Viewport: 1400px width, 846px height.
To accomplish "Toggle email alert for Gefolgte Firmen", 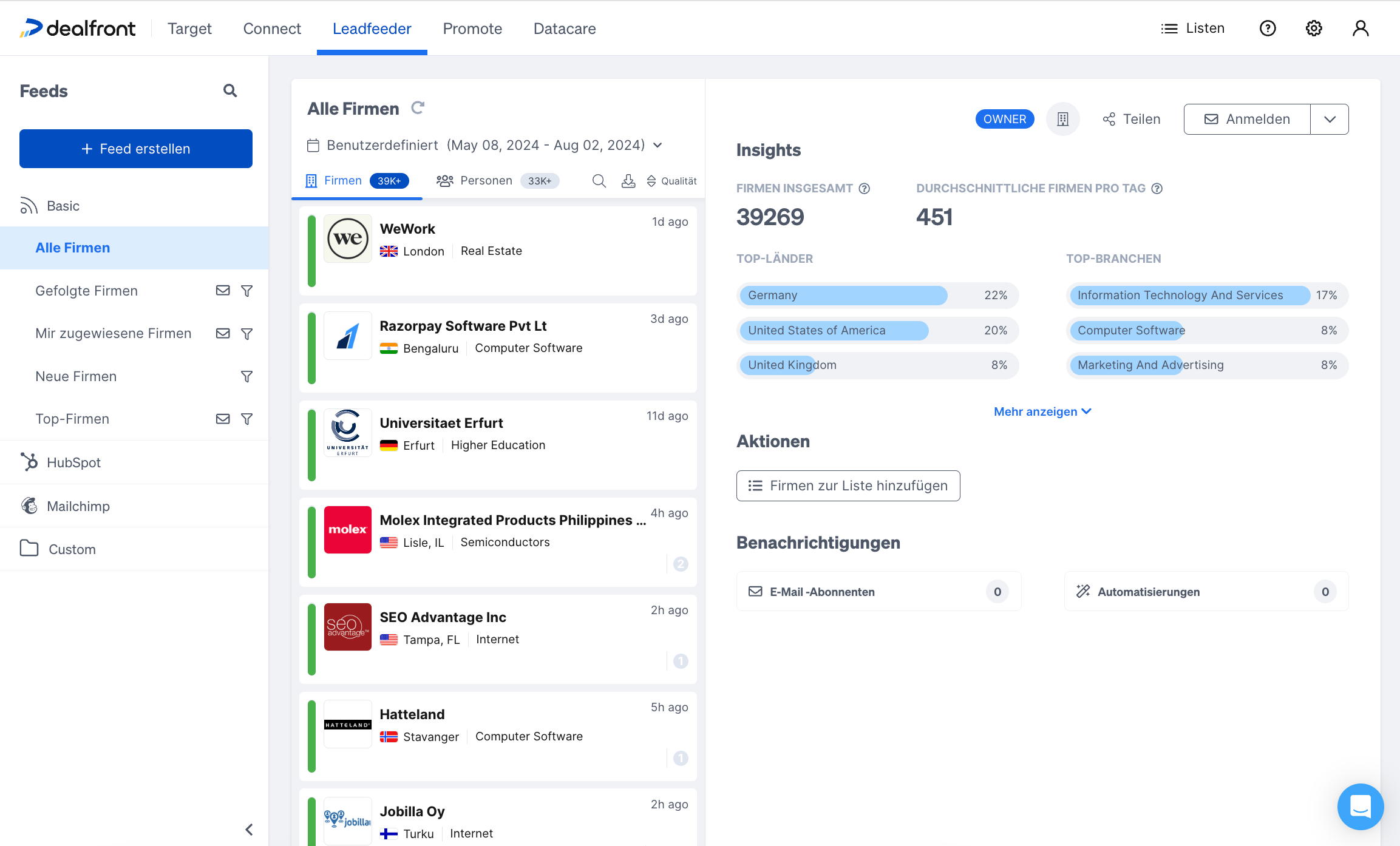I will click(x=223, y=291).
